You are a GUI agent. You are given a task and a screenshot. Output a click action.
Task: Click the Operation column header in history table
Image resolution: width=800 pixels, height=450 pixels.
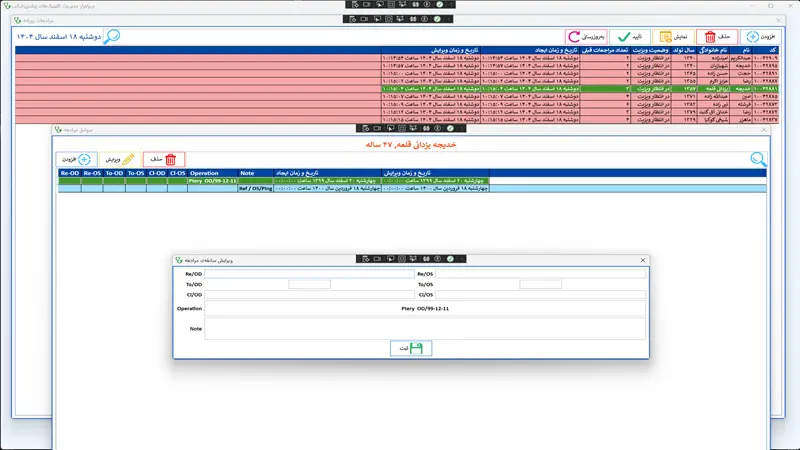tap(212, 173)
